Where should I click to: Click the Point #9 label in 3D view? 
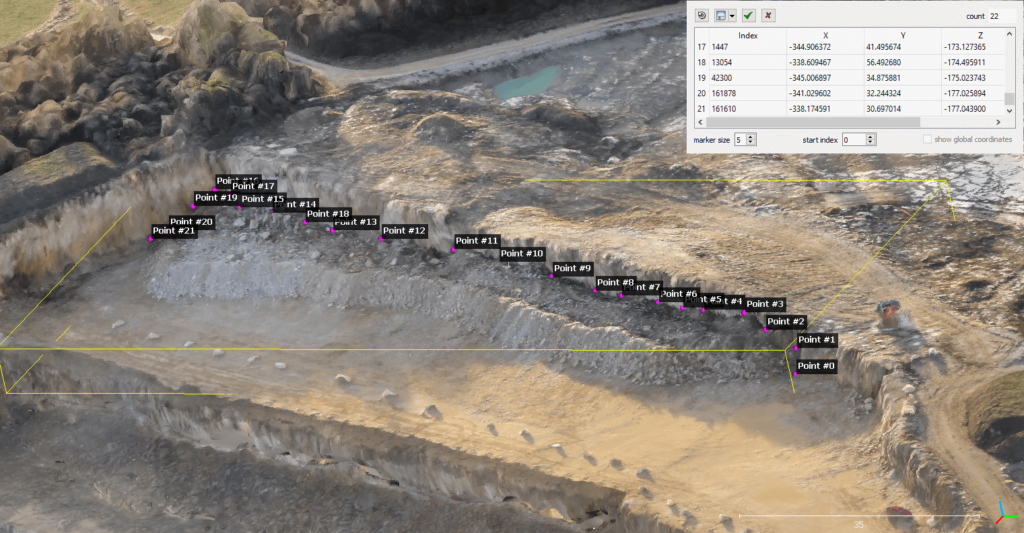click(x=572, y=268)
